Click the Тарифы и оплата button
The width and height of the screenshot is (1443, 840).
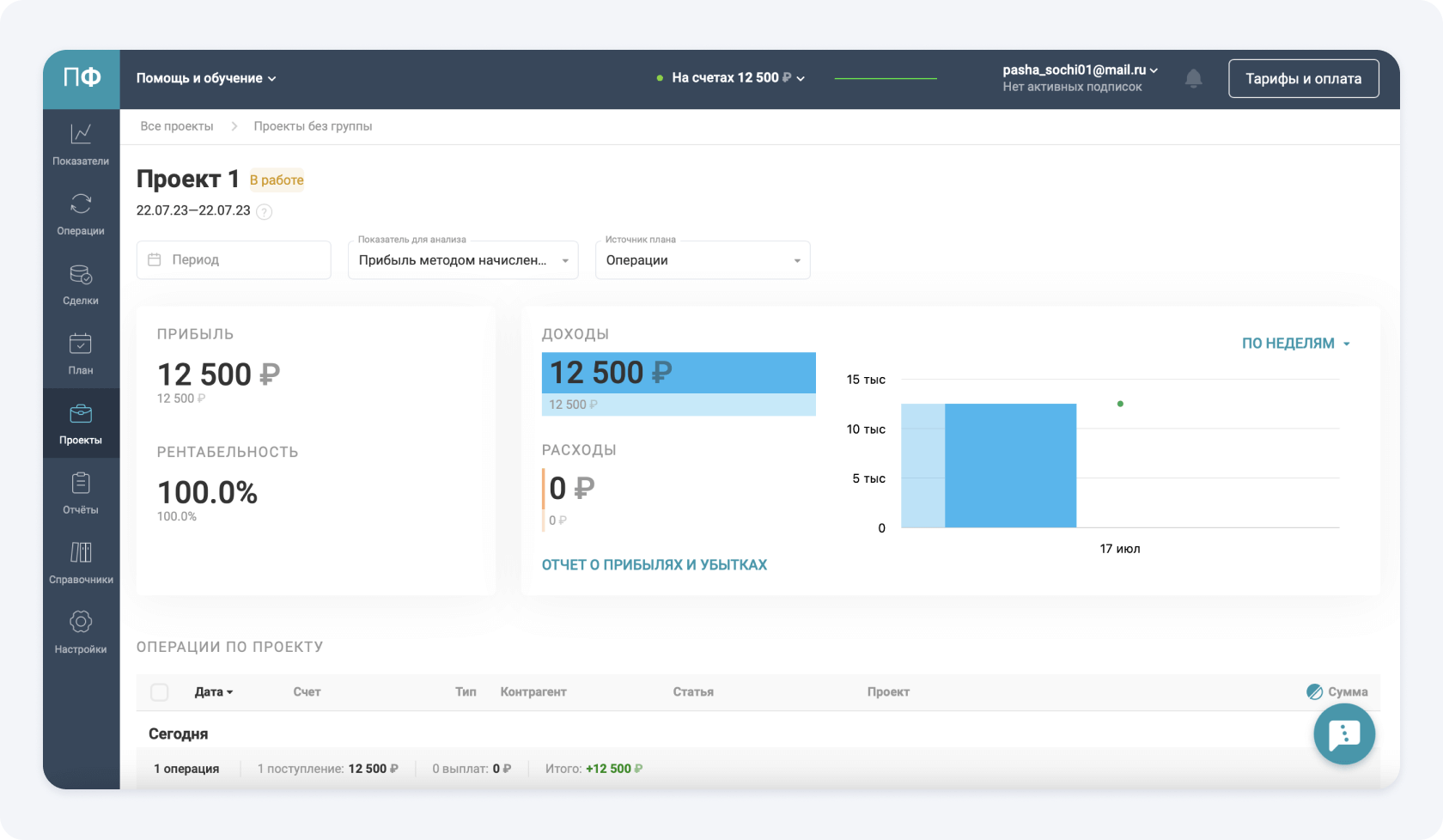(x=1303, y=79)
